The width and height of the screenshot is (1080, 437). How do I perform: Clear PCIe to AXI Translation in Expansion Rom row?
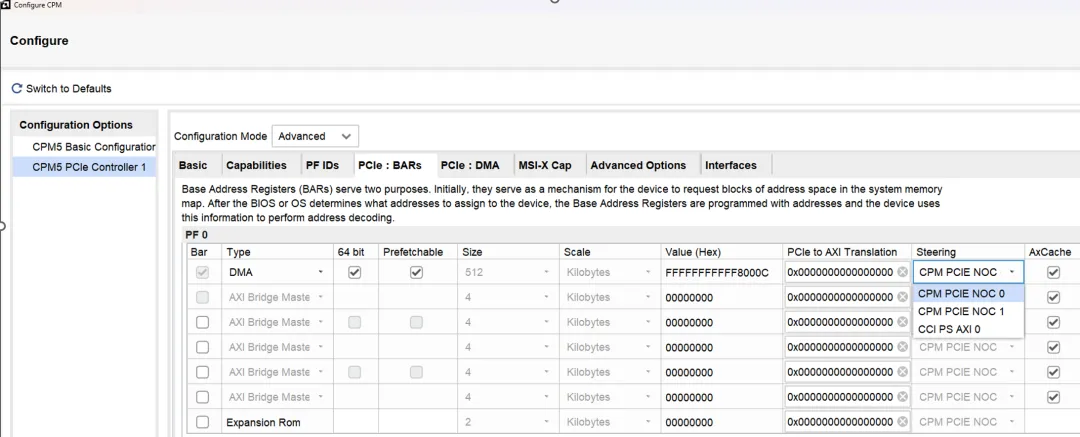[x=902, y=422]
